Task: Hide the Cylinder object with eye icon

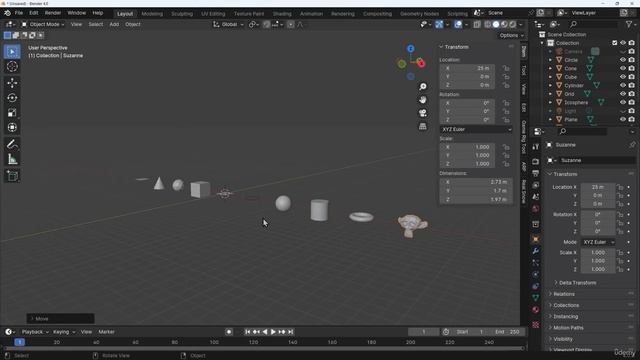Action: (623, 85)
